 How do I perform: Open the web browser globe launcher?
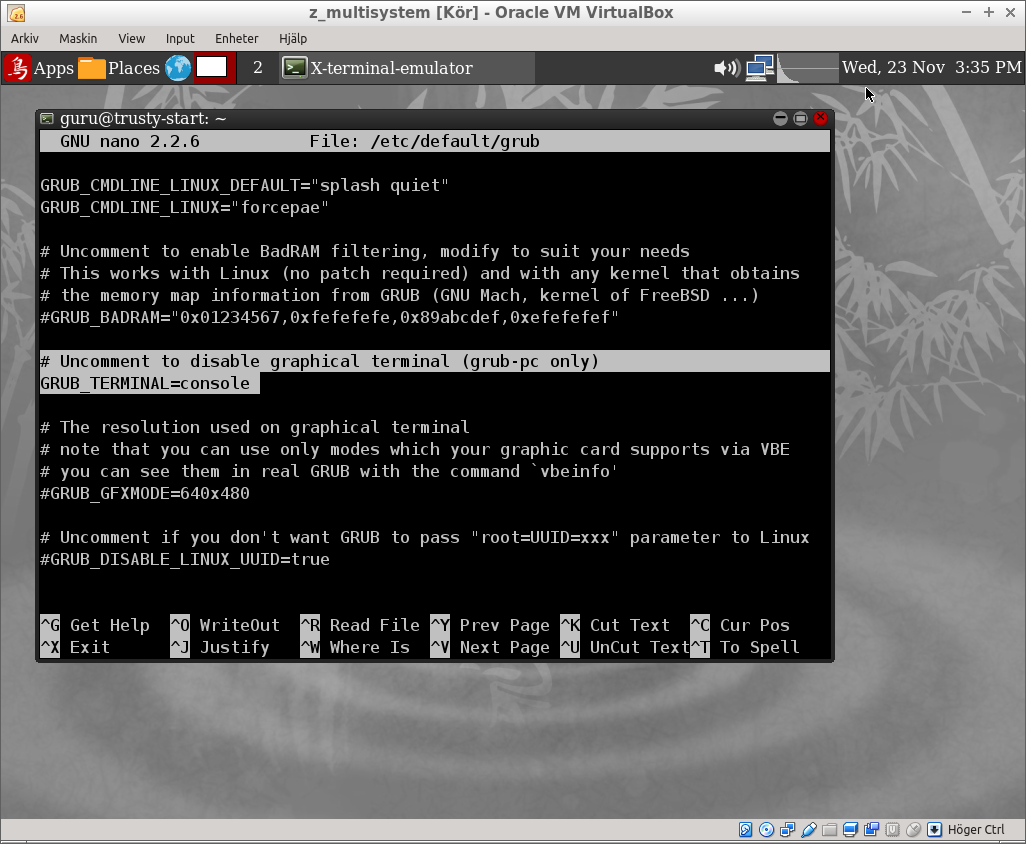(x=178, y=68)
